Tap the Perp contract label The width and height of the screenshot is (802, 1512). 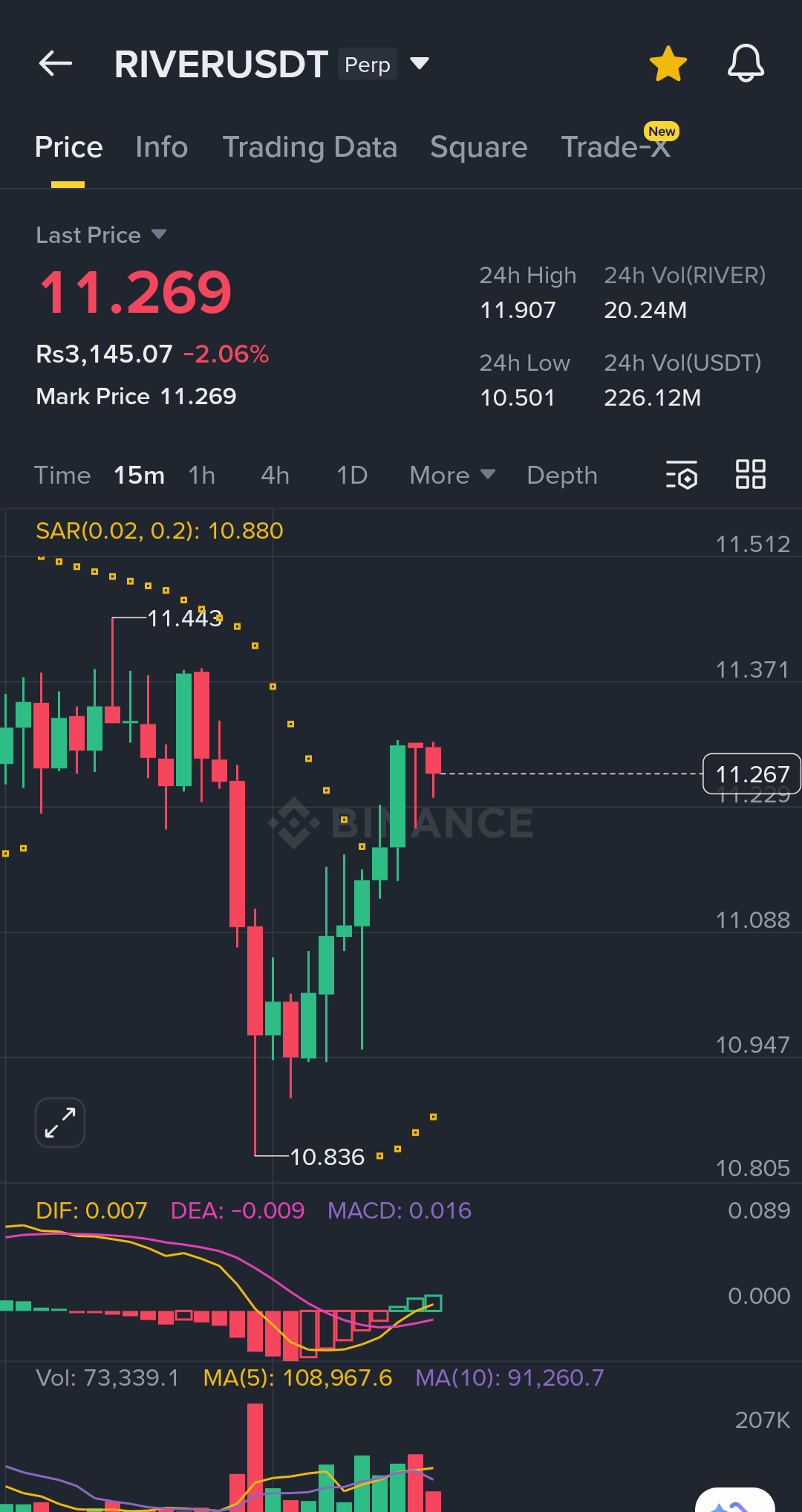pyautogui.click(x=368, y=65)
